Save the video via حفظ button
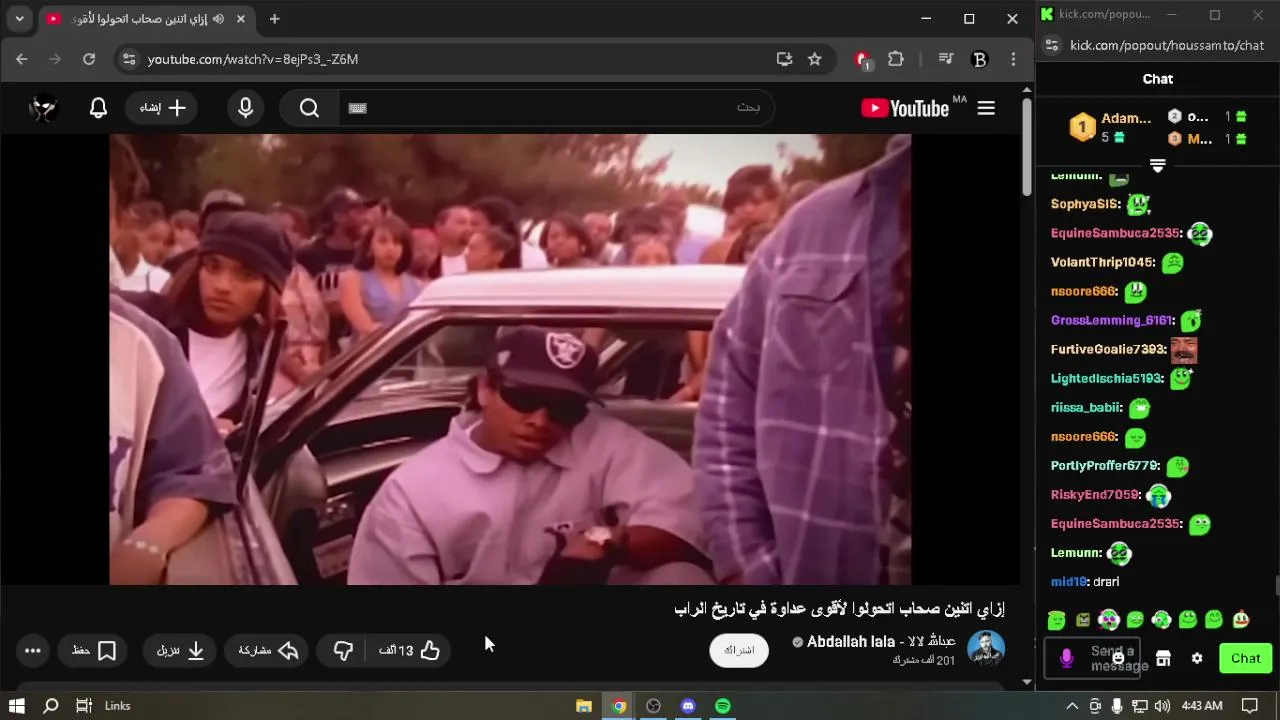The height and width of the screenshot is (720, 1280). click(x=94, y=651)
